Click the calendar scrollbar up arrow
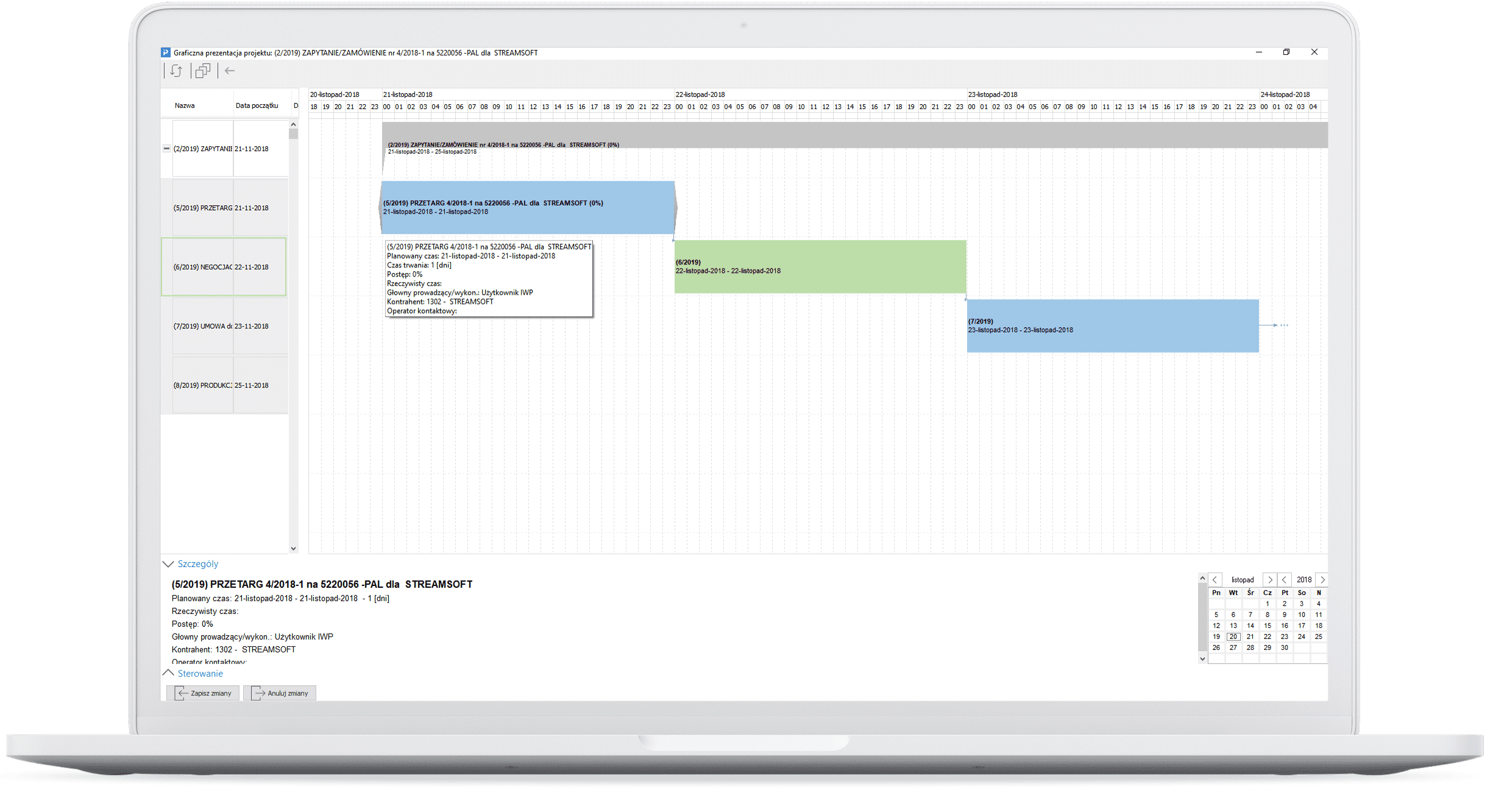Viewport: 1493px width, 812px height. point(1202,578)
